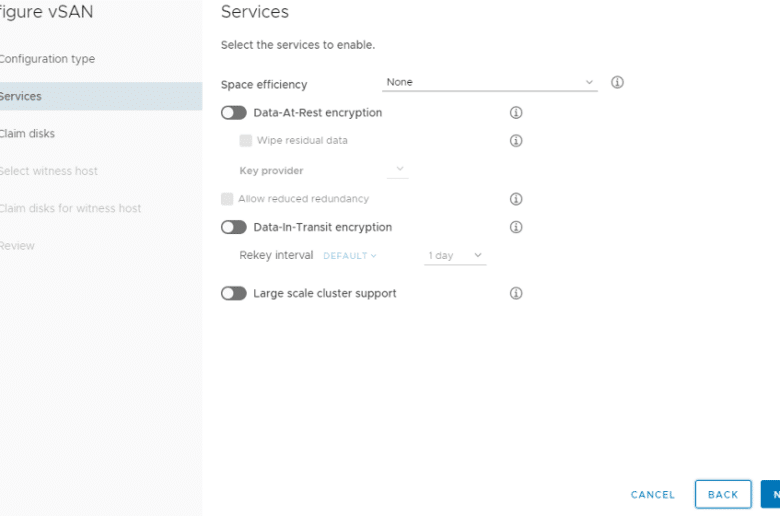Show info for Wipe residual data
This screenshot has width=780, height=516.
pos(516,141)
